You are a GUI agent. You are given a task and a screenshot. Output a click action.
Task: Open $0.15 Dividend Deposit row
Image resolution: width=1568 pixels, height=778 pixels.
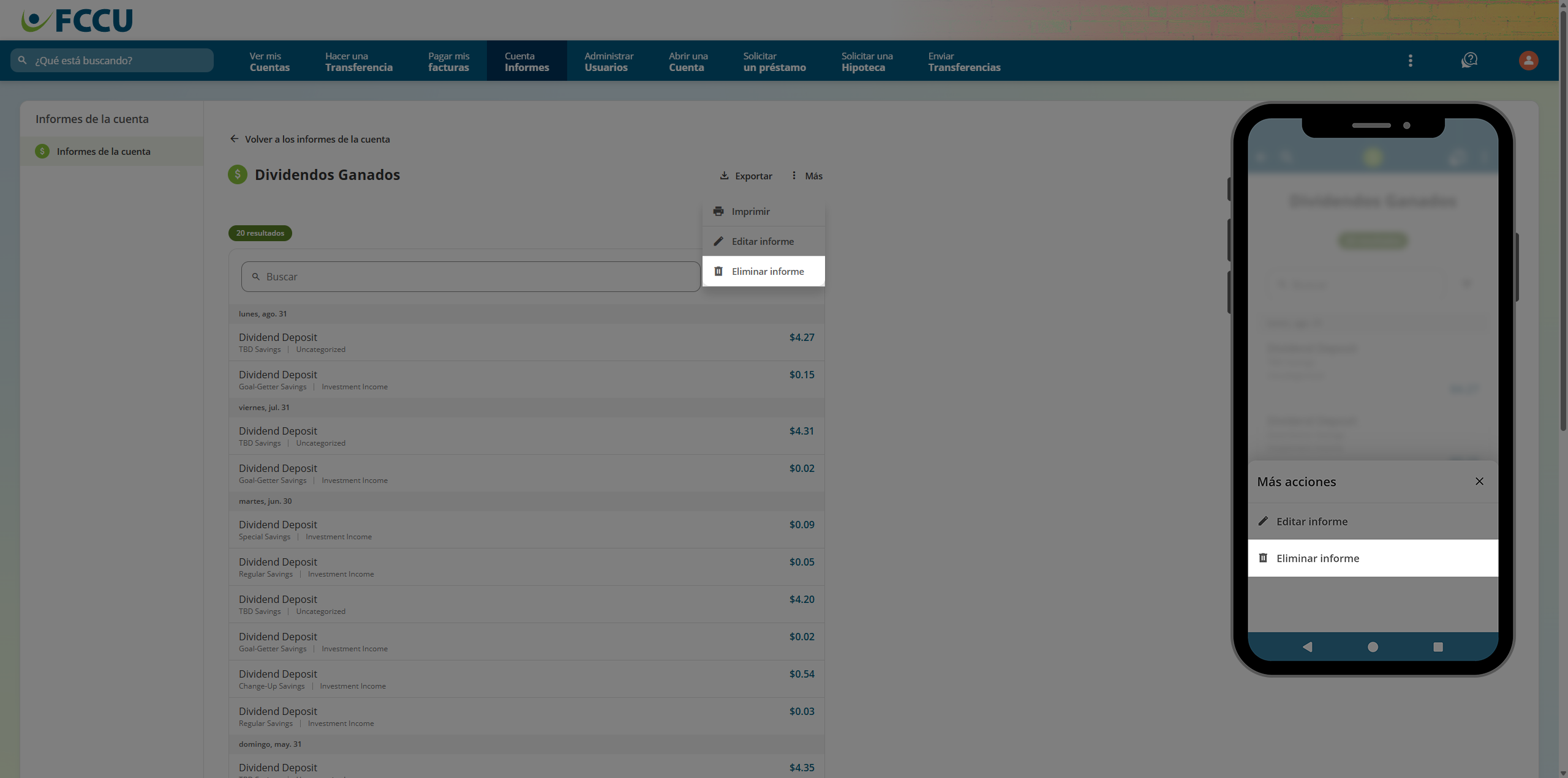point(526,380)
